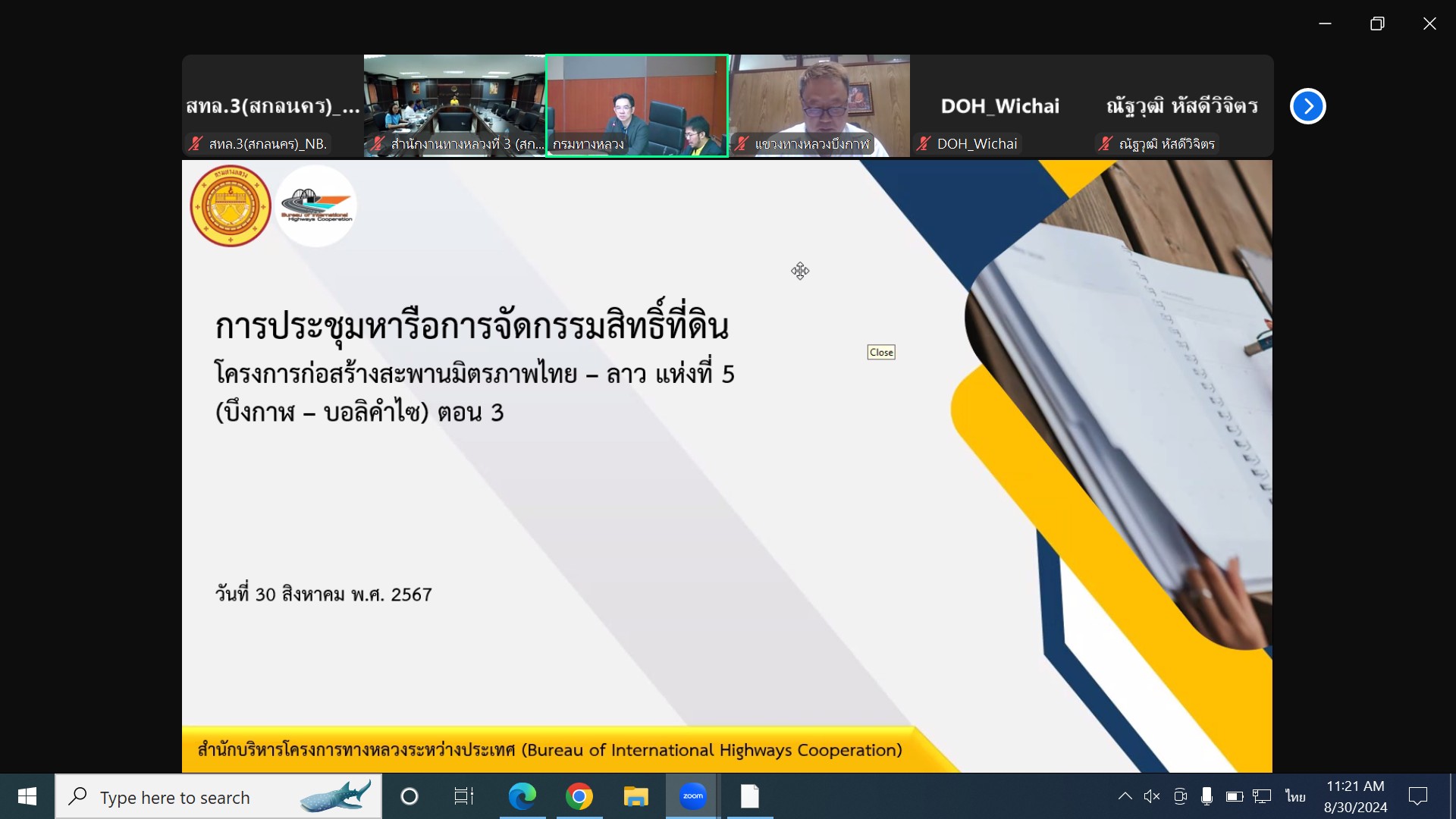Expand hidden system tray icons
Viewport: 1456px width, 819px height.
[1125, 796]
